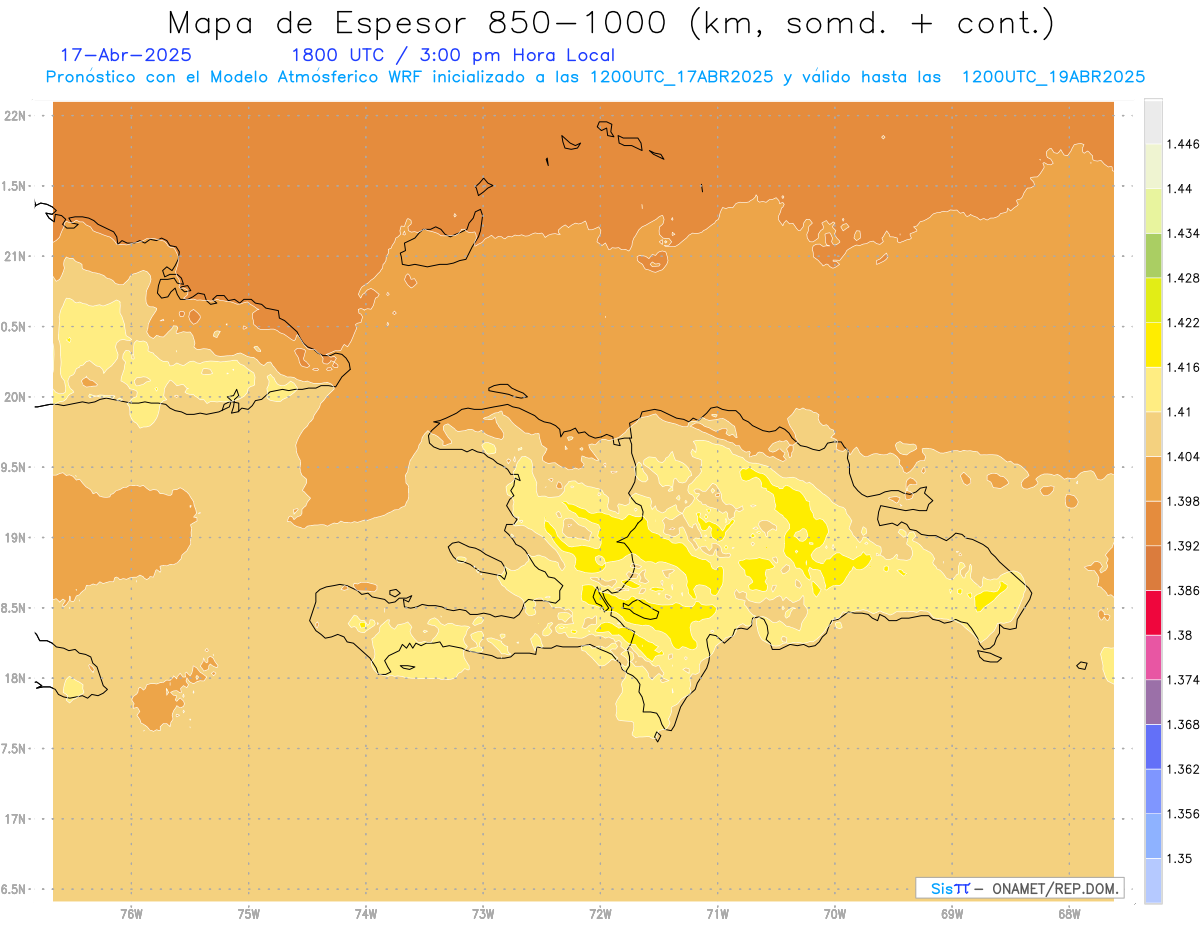Click the initialization stamp '1200UTC_17ABR2025'
Viewport: 1200px width, 927px height.
[681, 77]
